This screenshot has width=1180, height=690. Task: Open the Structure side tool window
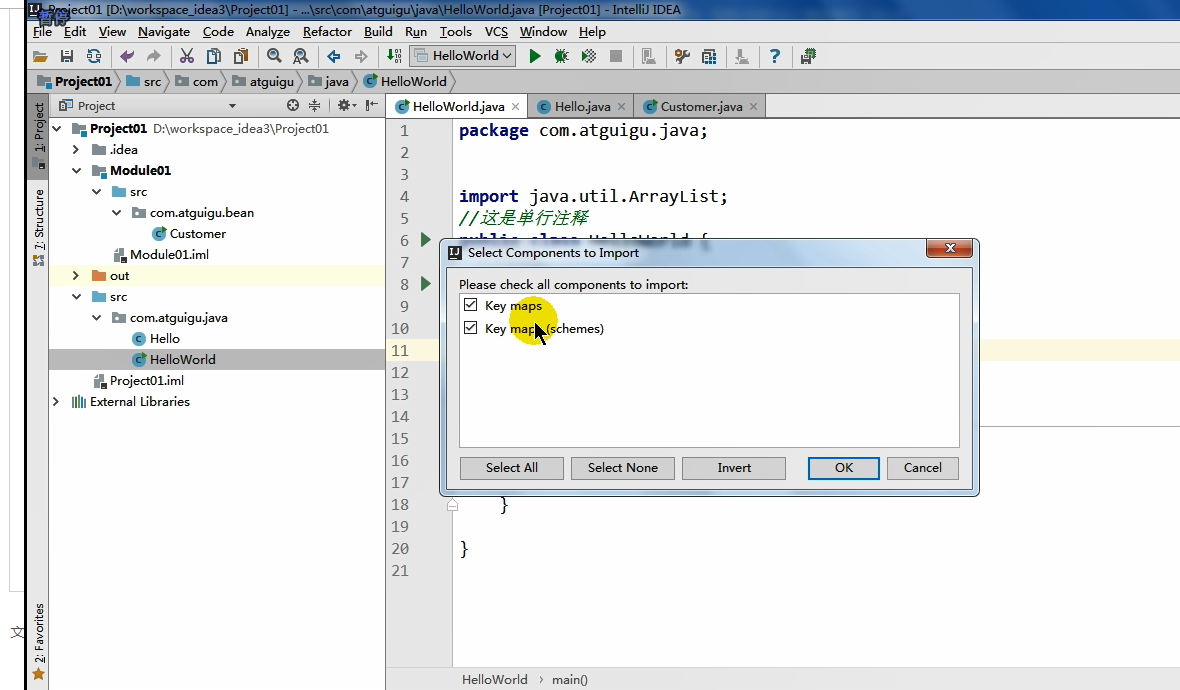pos(38,226)
